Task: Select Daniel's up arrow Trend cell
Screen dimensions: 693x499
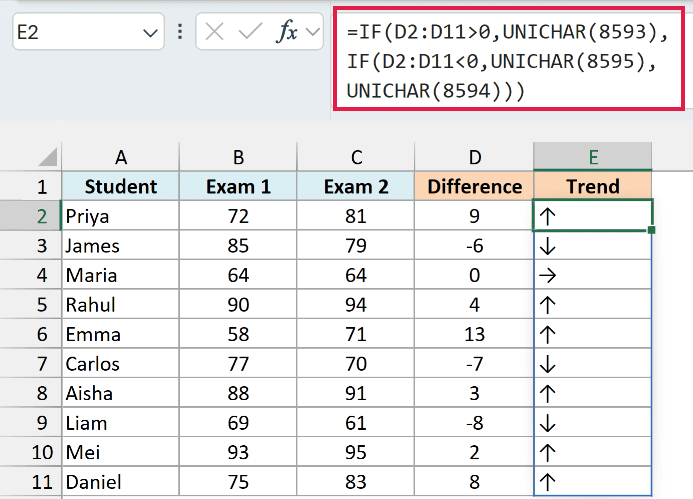Action: [x=593, y=482]
